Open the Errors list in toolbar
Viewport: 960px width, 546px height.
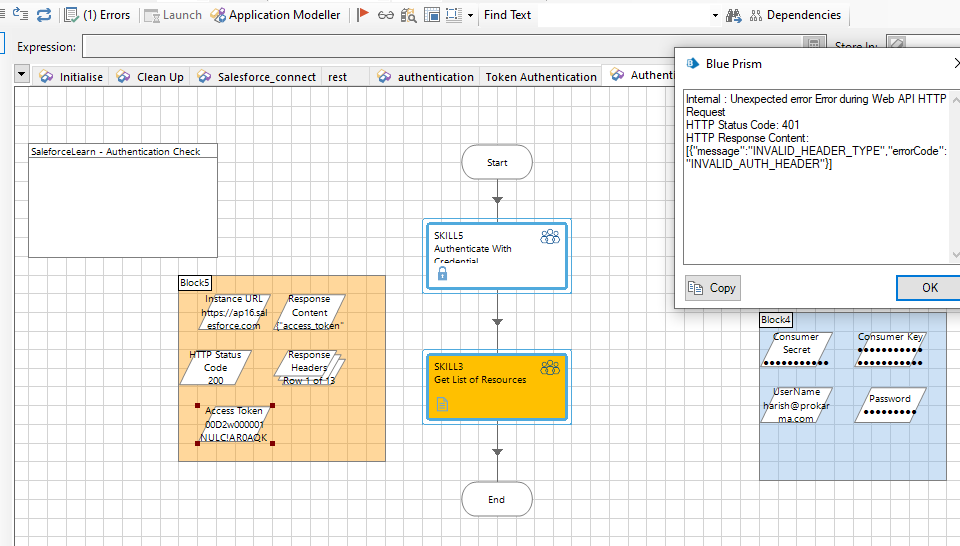click(x=97, y=15)
